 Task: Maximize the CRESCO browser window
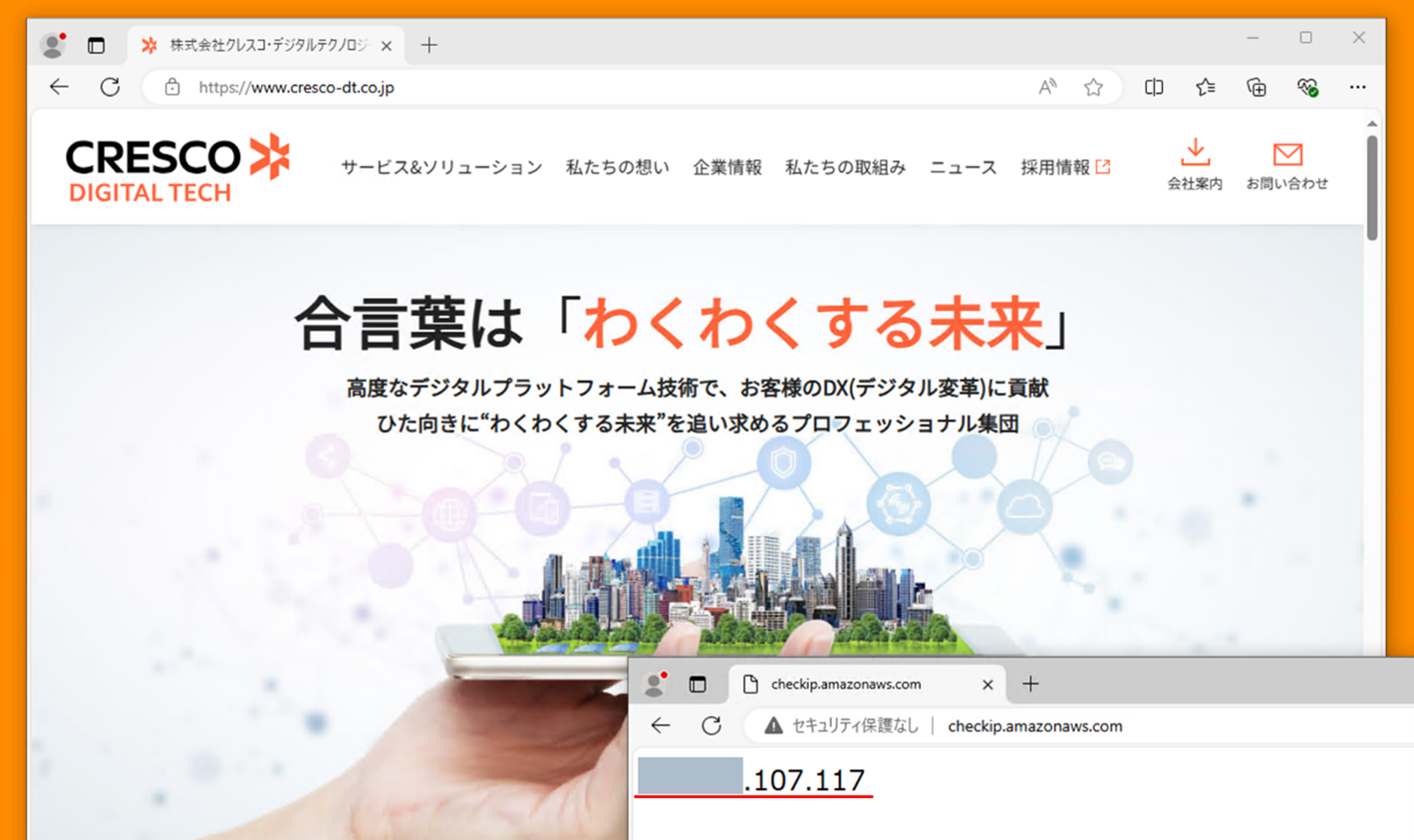1305,38
